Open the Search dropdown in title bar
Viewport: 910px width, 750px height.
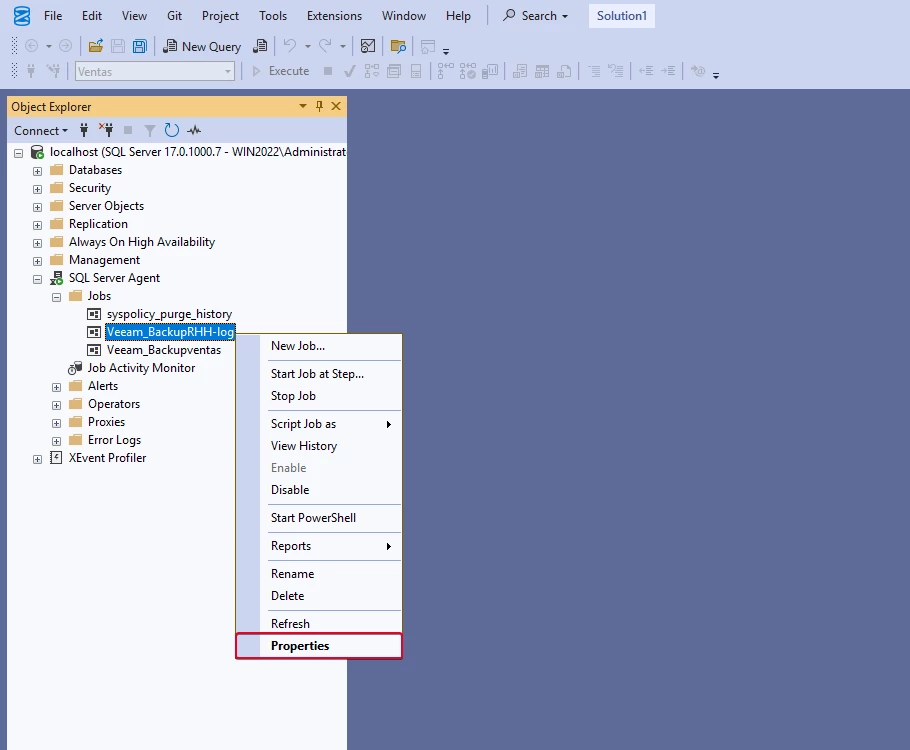click(535, 16)
